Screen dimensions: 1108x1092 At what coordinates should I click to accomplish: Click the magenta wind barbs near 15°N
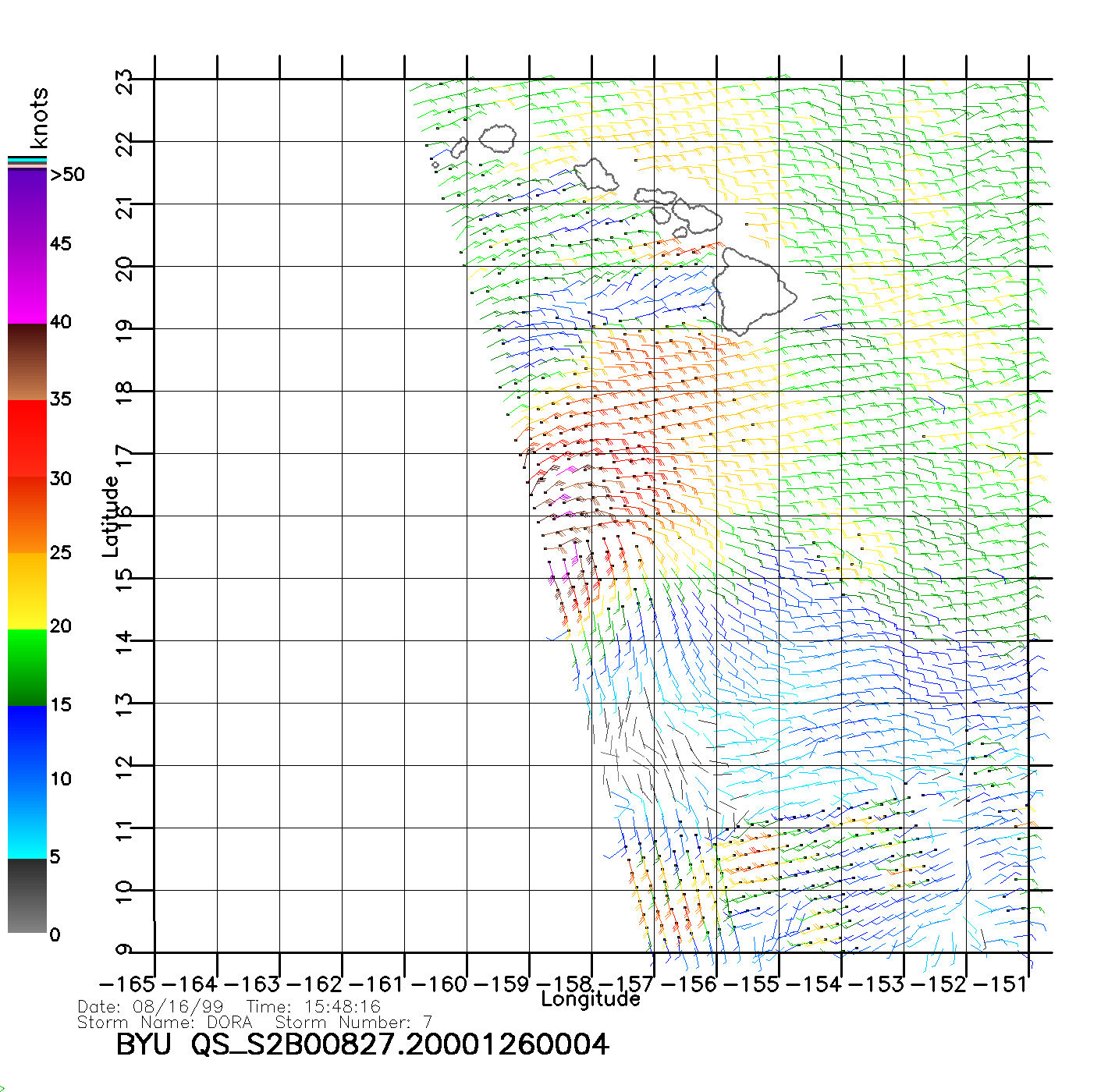[556, 577]
